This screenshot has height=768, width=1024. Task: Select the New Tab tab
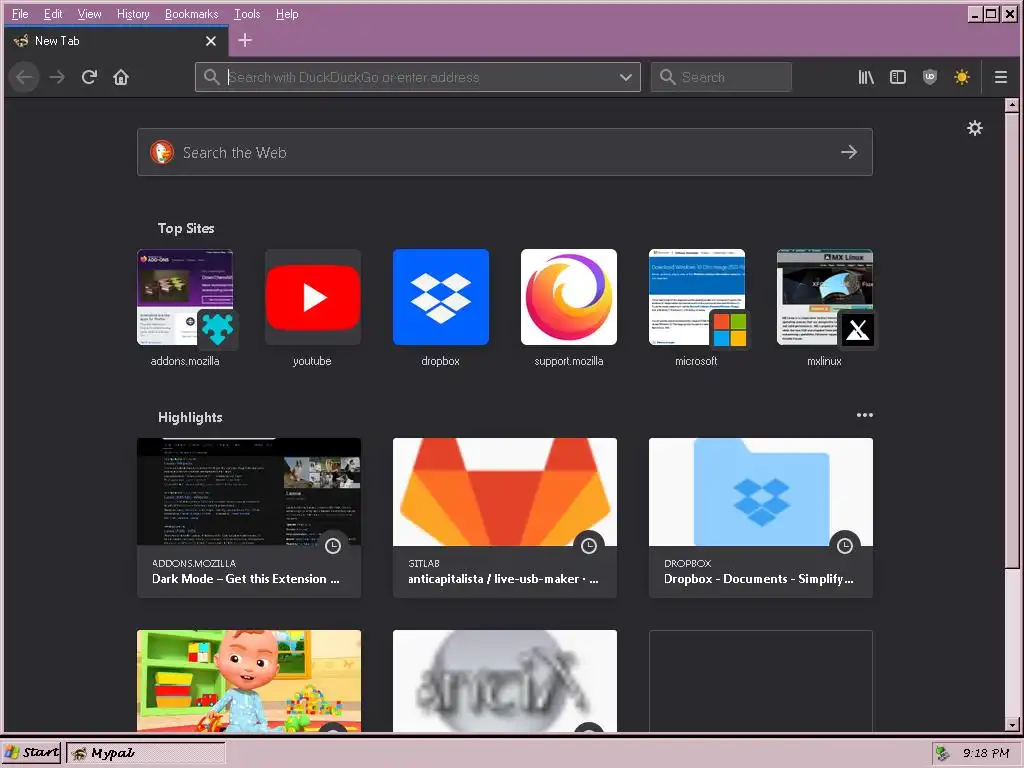coord(116,41)
